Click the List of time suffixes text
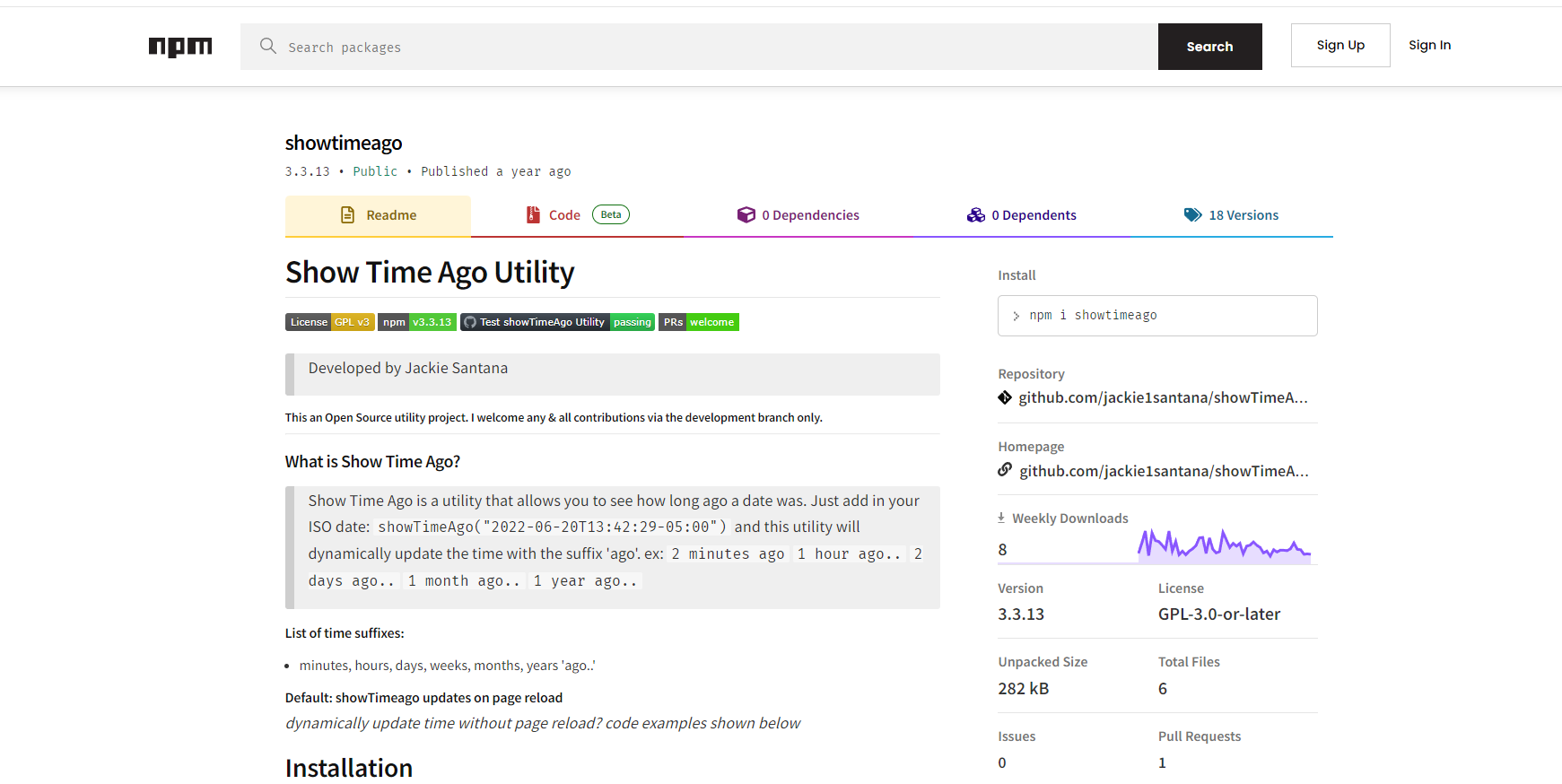The image size is (1562, 784). tap(345, 633)
